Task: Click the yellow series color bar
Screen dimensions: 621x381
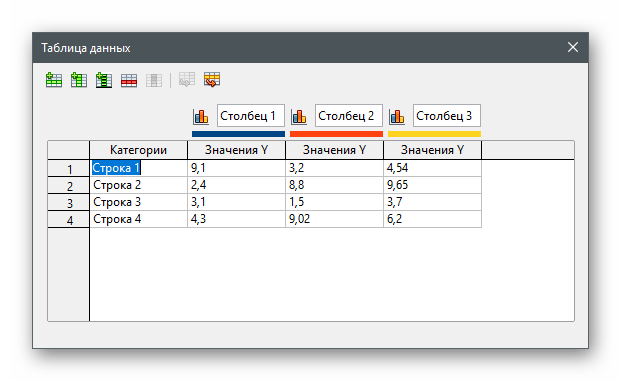Action: click(x=434, y=134)
